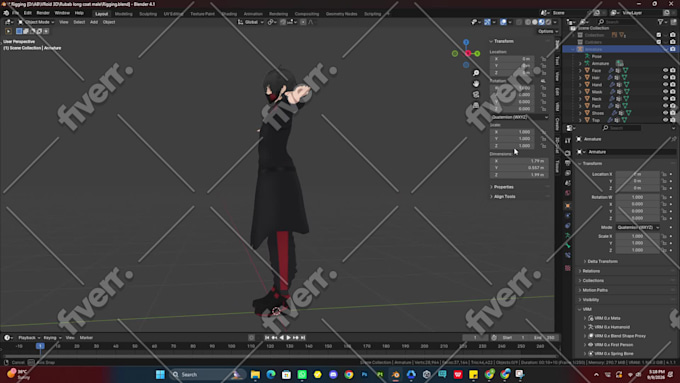
Task: Click the green Y axis gizmo handle
Action: (477, 53)
